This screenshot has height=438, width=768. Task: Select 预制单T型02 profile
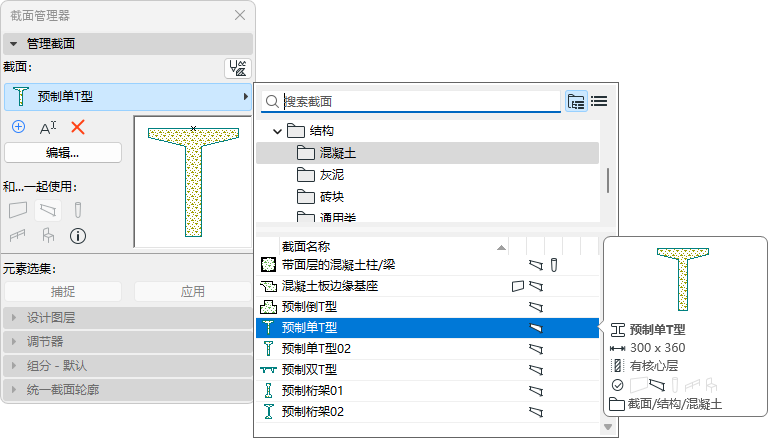[427, 349]
